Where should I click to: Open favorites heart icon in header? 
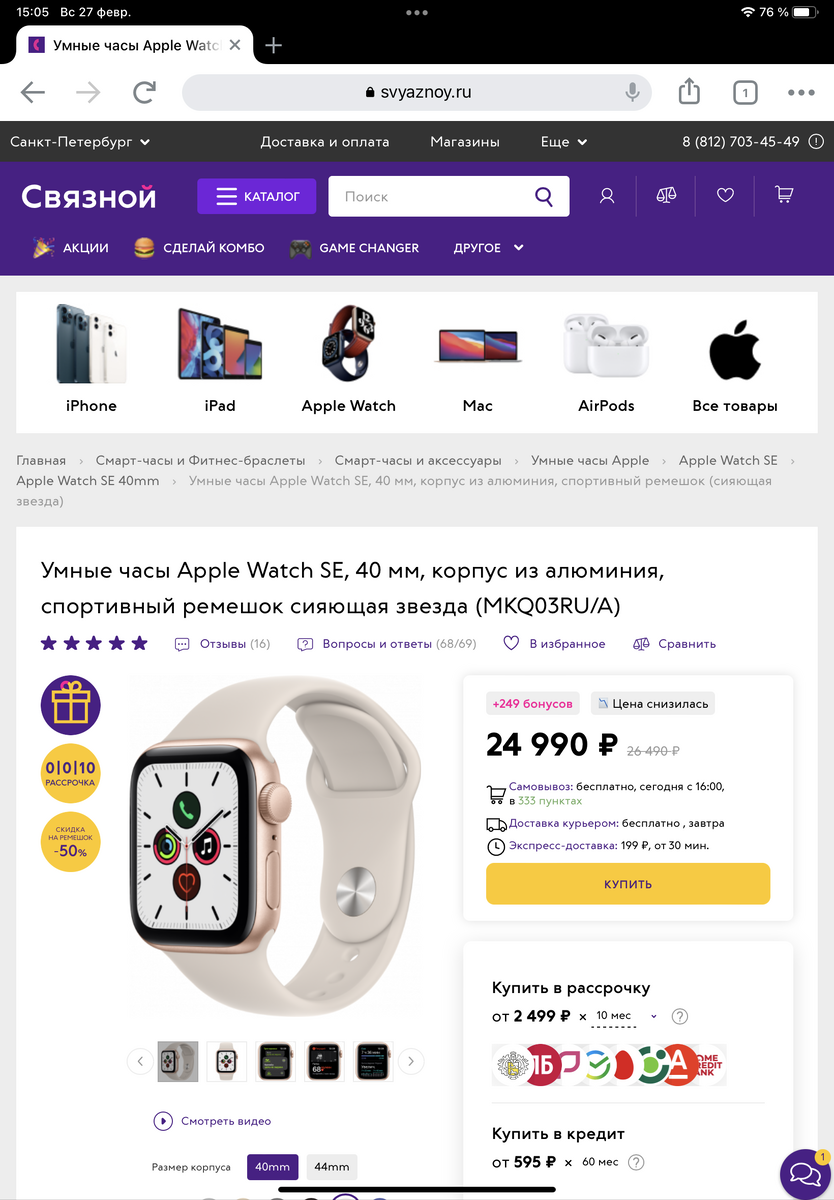726,196
